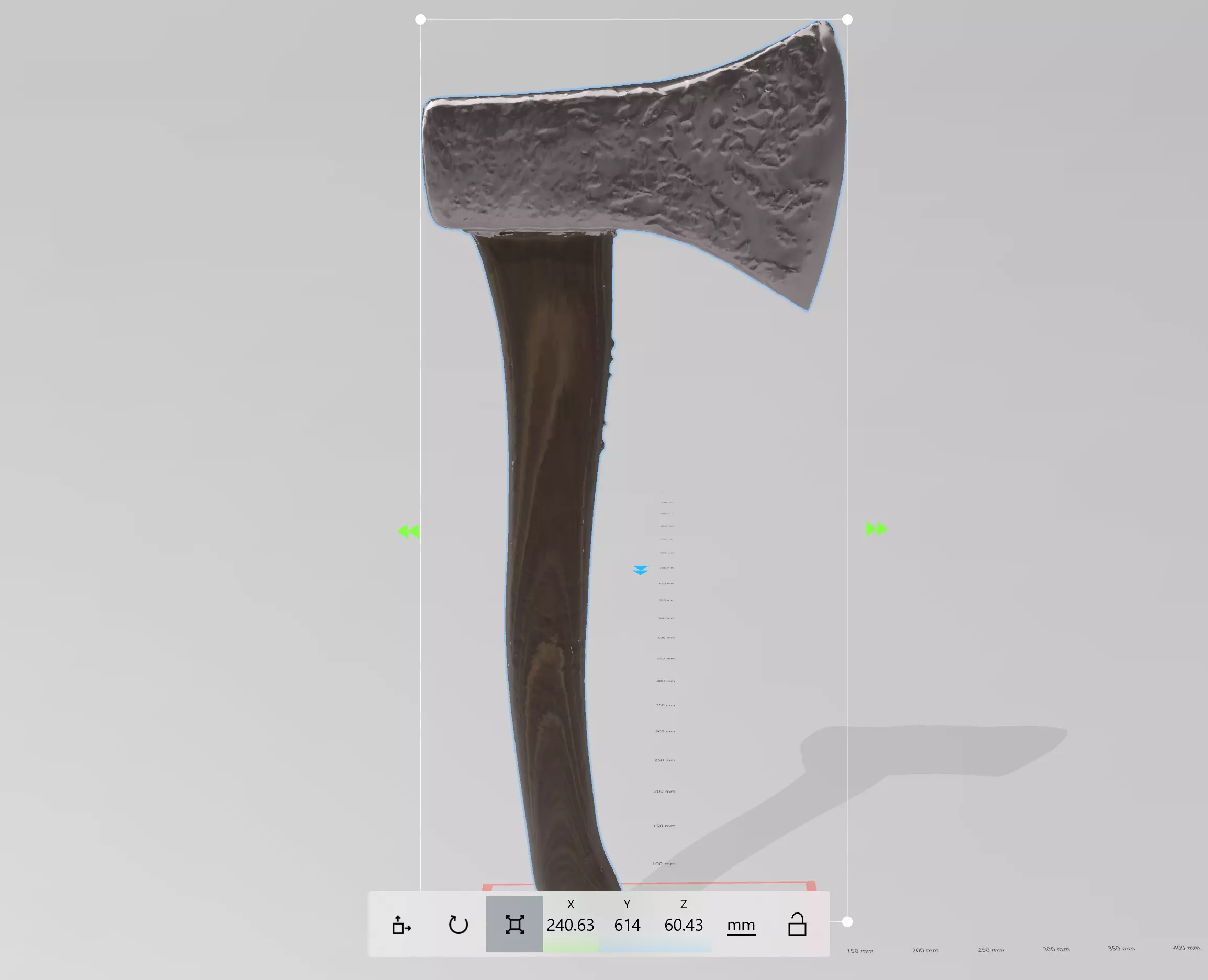Viewport: 1208px width, 980px height.
Task: Click the X dimension value 240.63
Action: (x=570, y=925)
